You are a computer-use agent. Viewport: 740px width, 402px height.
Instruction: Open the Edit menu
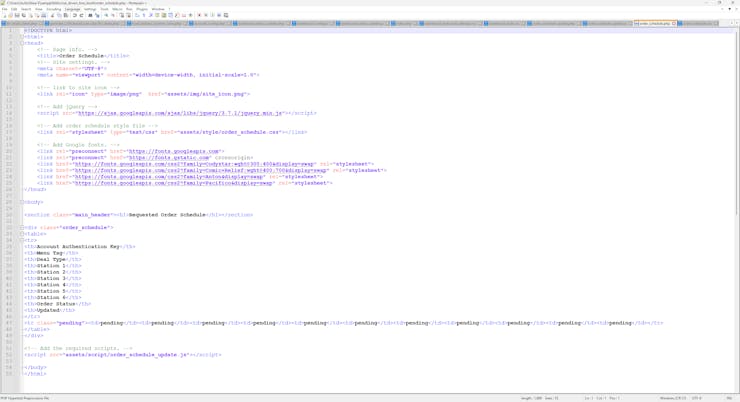(14, 9)
